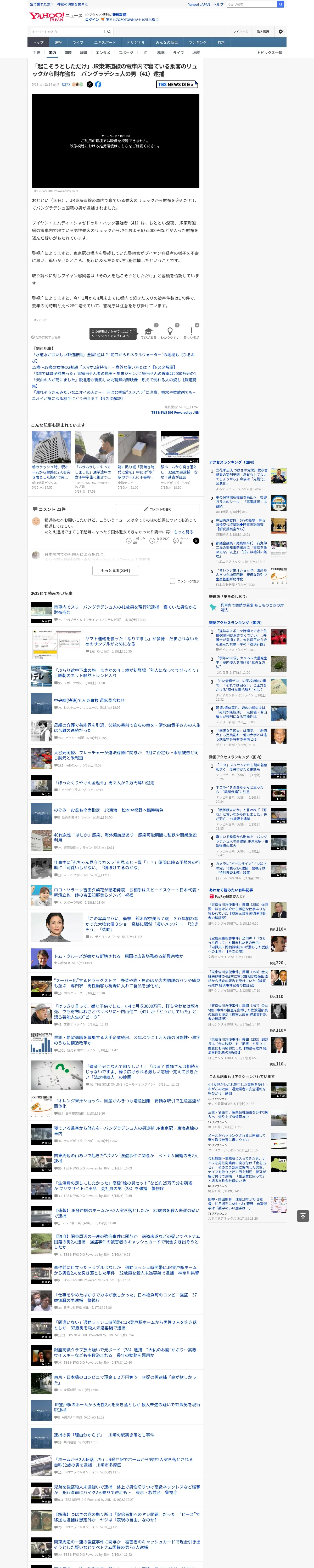Open settings via the gear icon
314x1568 pixels.
click(x=281, y=32)
